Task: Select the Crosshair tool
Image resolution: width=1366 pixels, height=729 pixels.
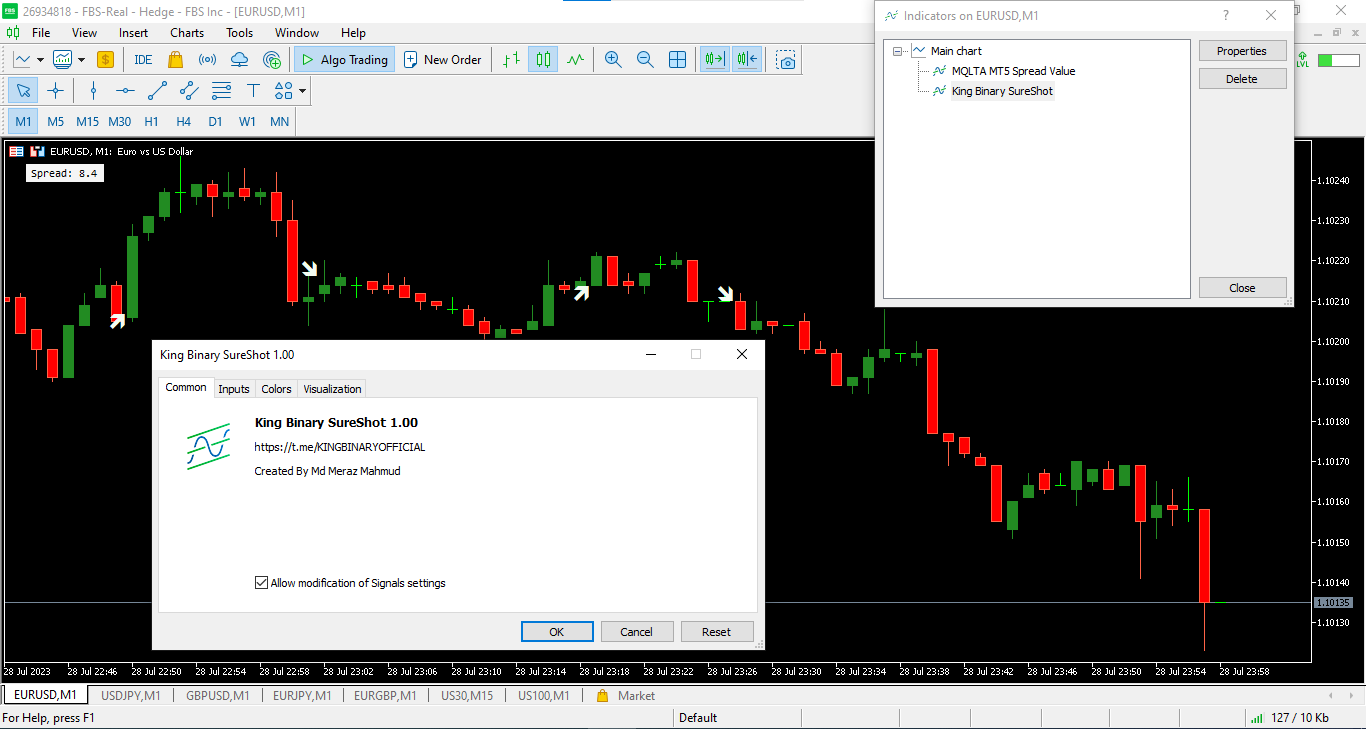Action: (x=56, y=90)
